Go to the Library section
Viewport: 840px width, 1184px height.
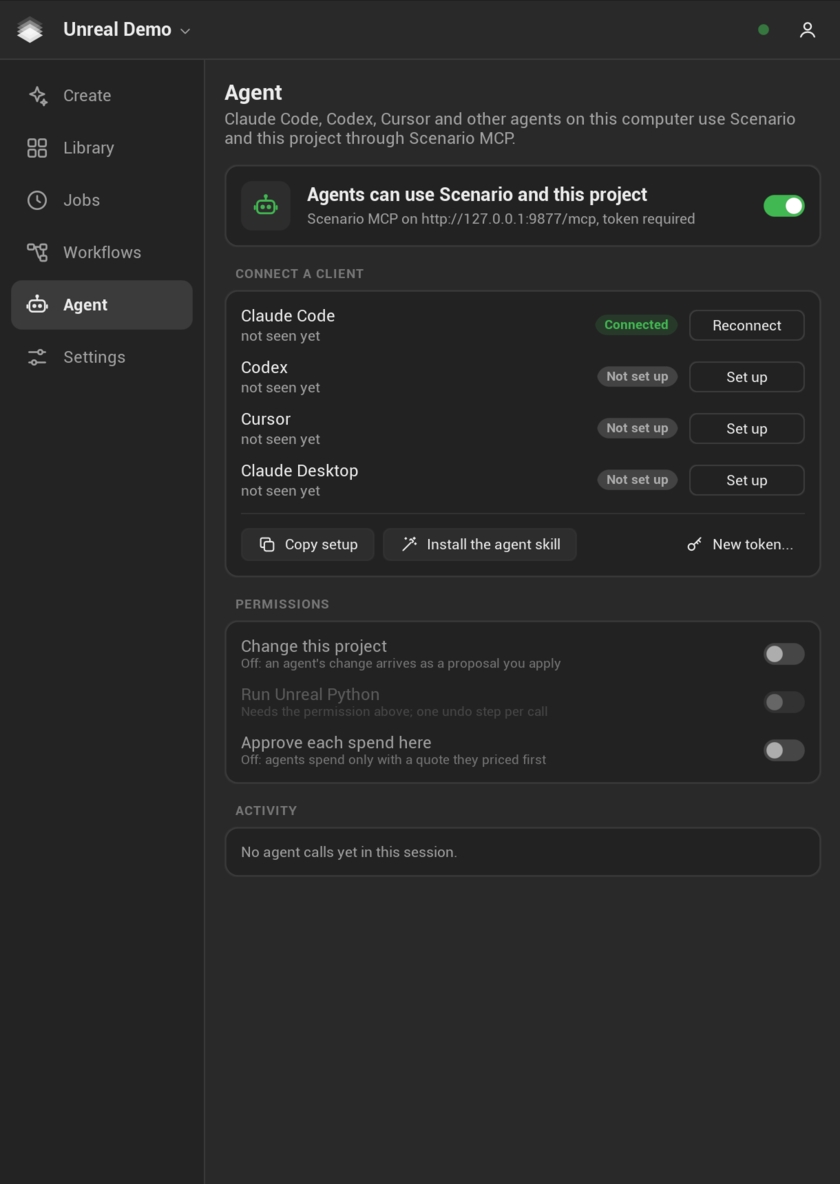[x=102, y=148]
